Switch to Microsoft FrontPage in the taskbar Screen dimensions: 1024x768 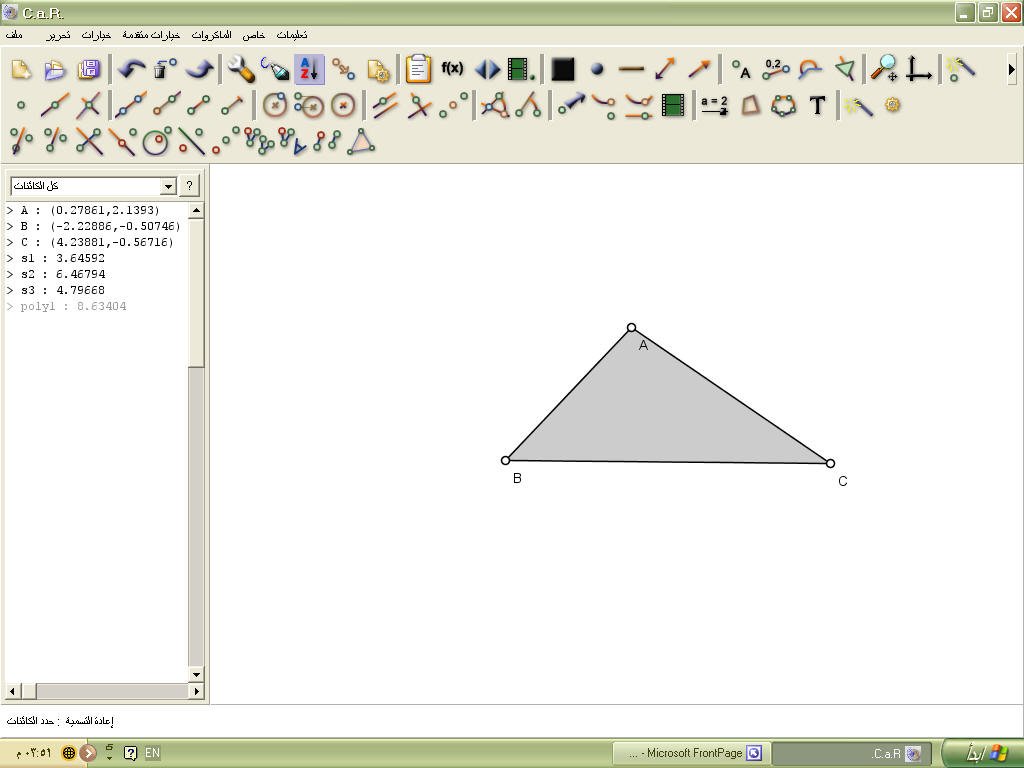point(691,753)
